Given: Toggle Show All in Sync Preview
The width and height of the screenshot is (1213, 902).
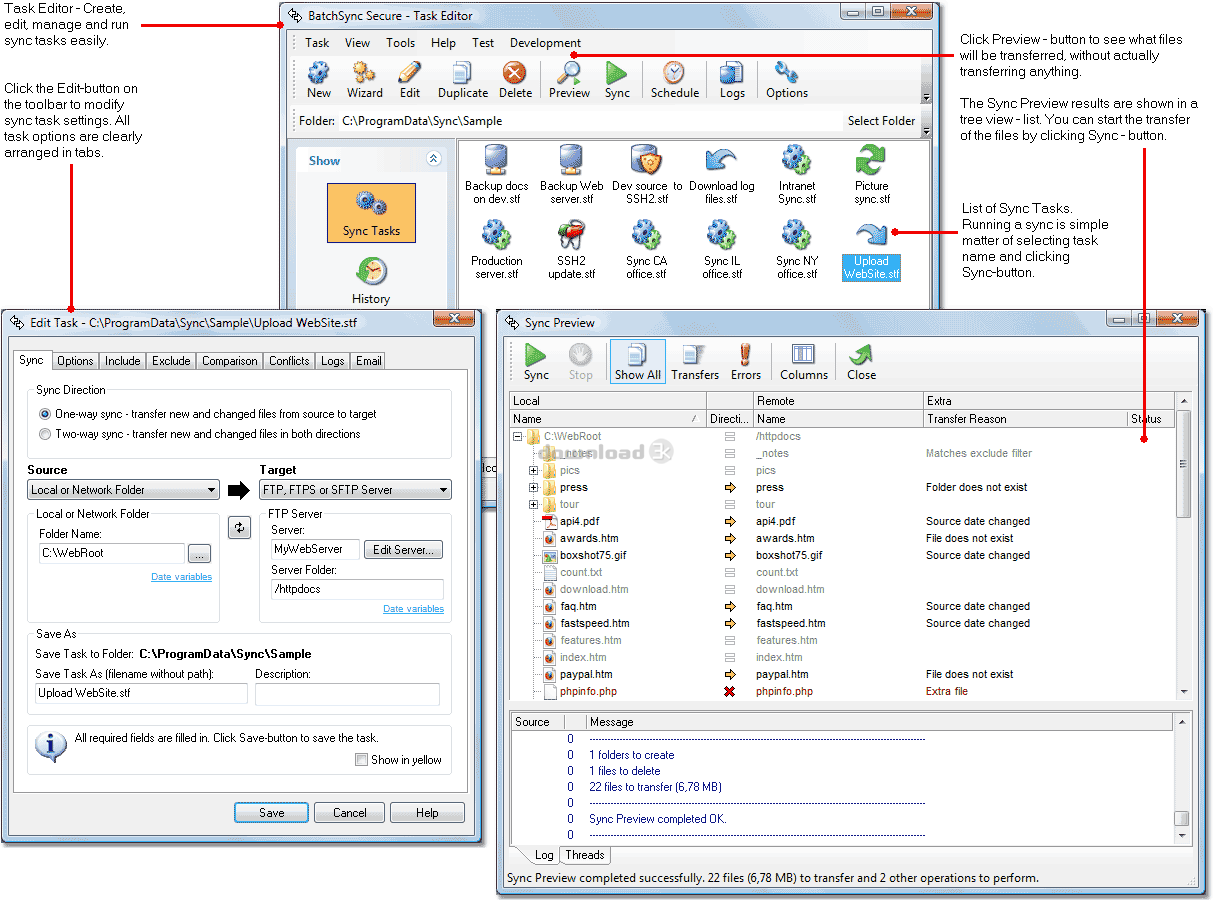Looking at the screenshot, I should pyautogui.click(x=638, y=362).
